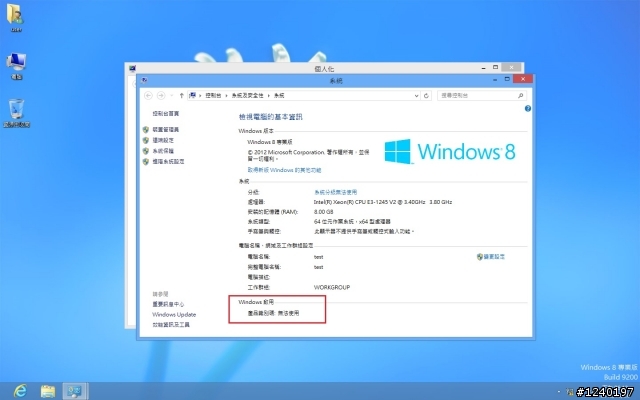The width and height of the screenshot is (640, 400).
Task: Click the magnifier search icon
Action: coord(520,96)
